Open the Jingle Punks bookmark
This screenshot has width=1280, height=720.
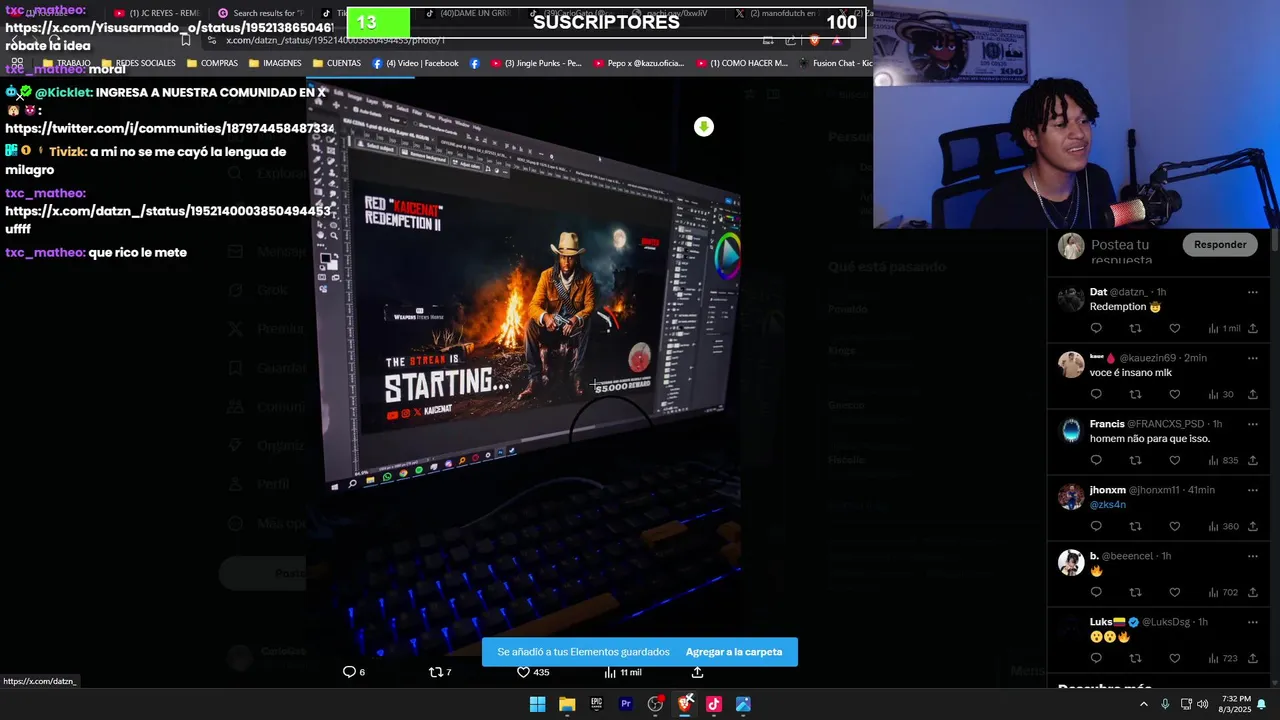(535, 63)
